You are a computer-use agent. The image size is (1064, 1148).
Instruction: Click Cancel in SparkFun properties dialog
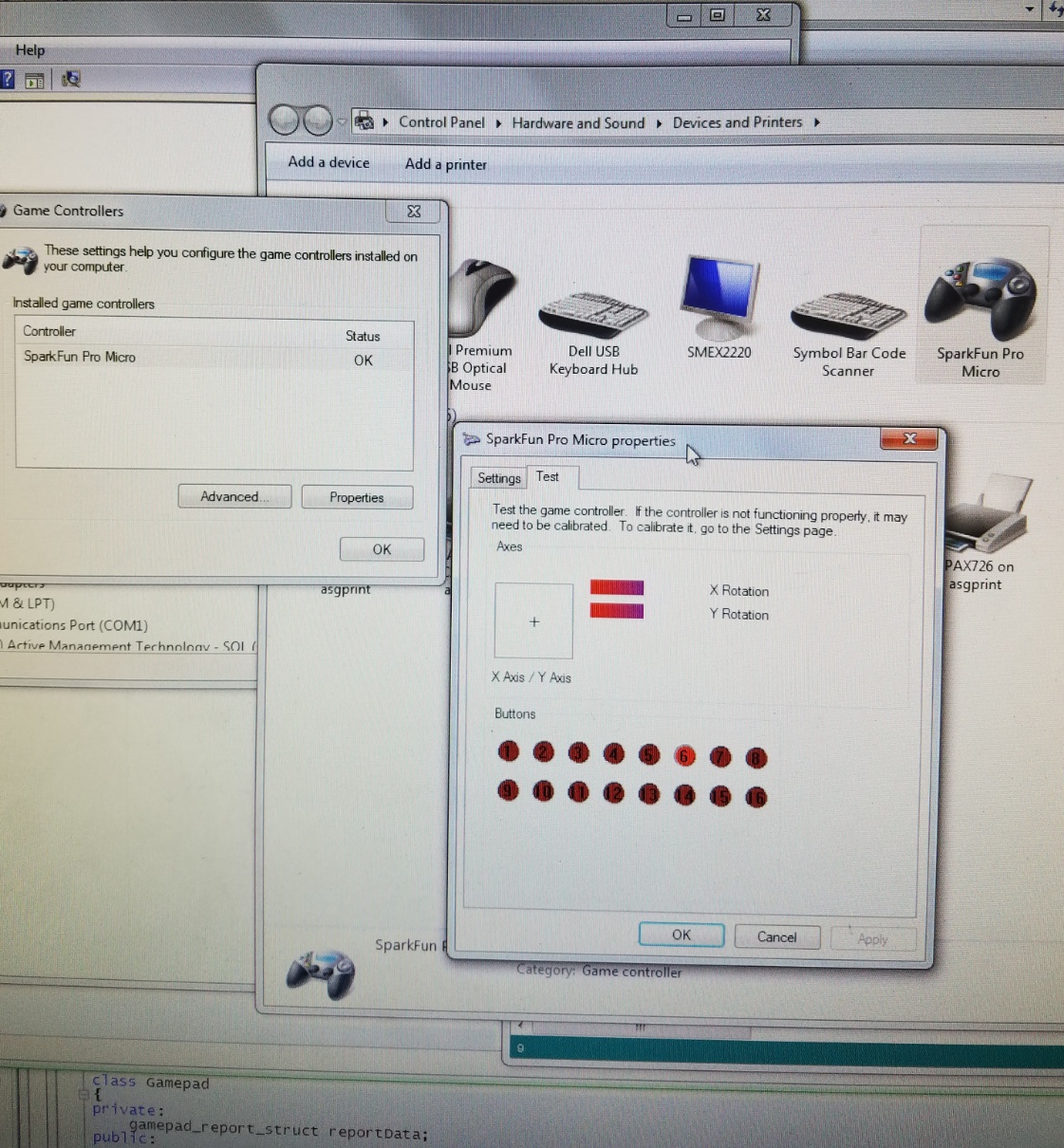pyautogui.click(x=777, y=937)
